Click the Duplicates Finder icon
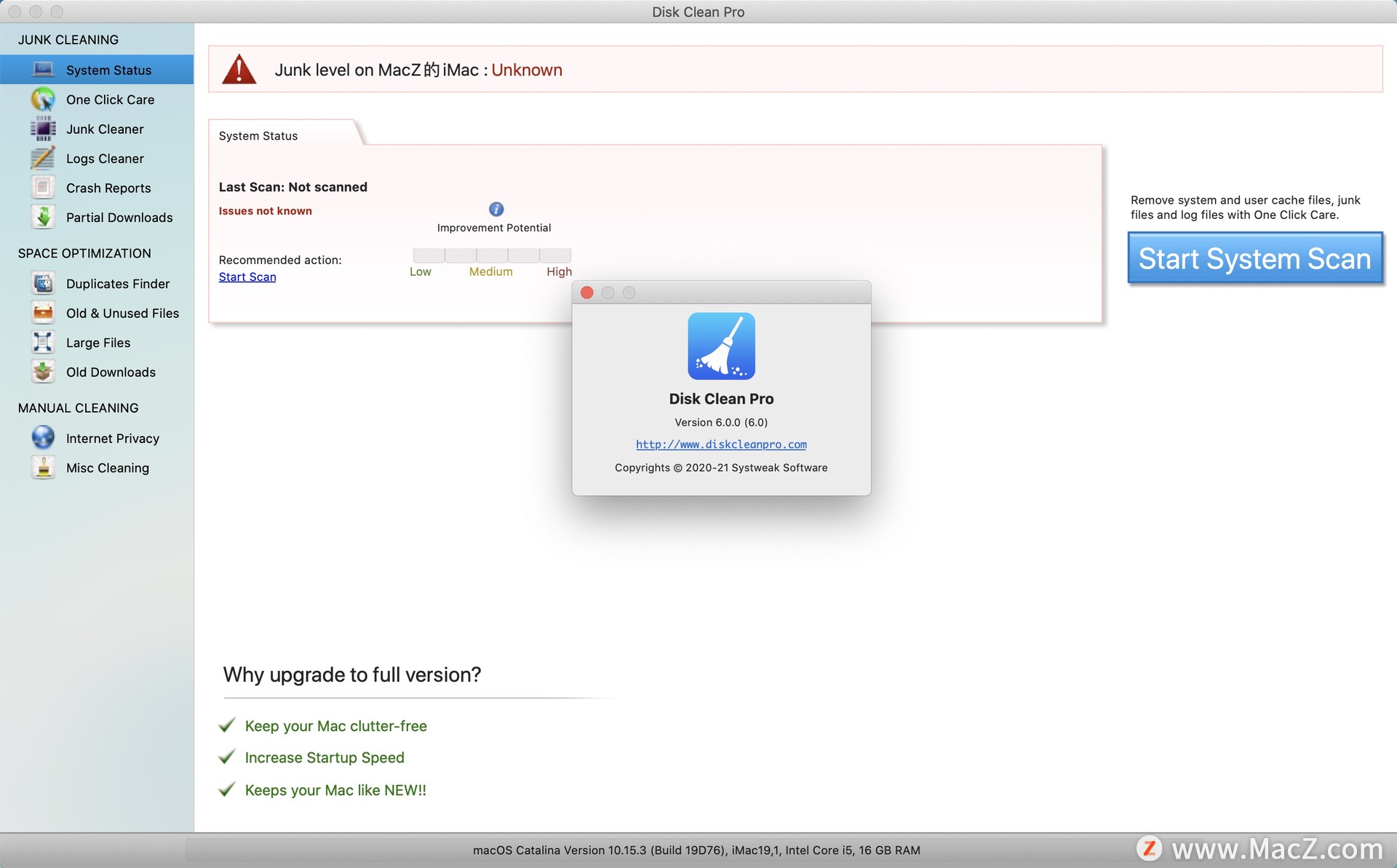Screen dimensions: 1397x868 [44, 283]
